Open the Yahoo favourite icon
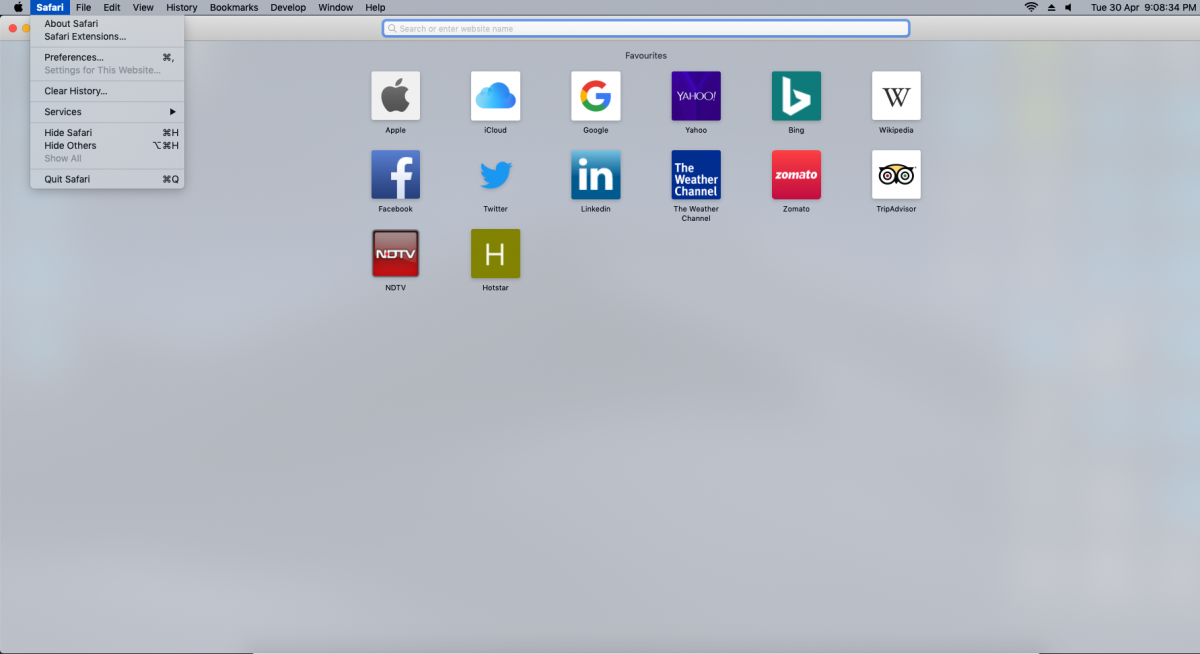This screenshot has width=1200, height=654. [x=696, y=96]
